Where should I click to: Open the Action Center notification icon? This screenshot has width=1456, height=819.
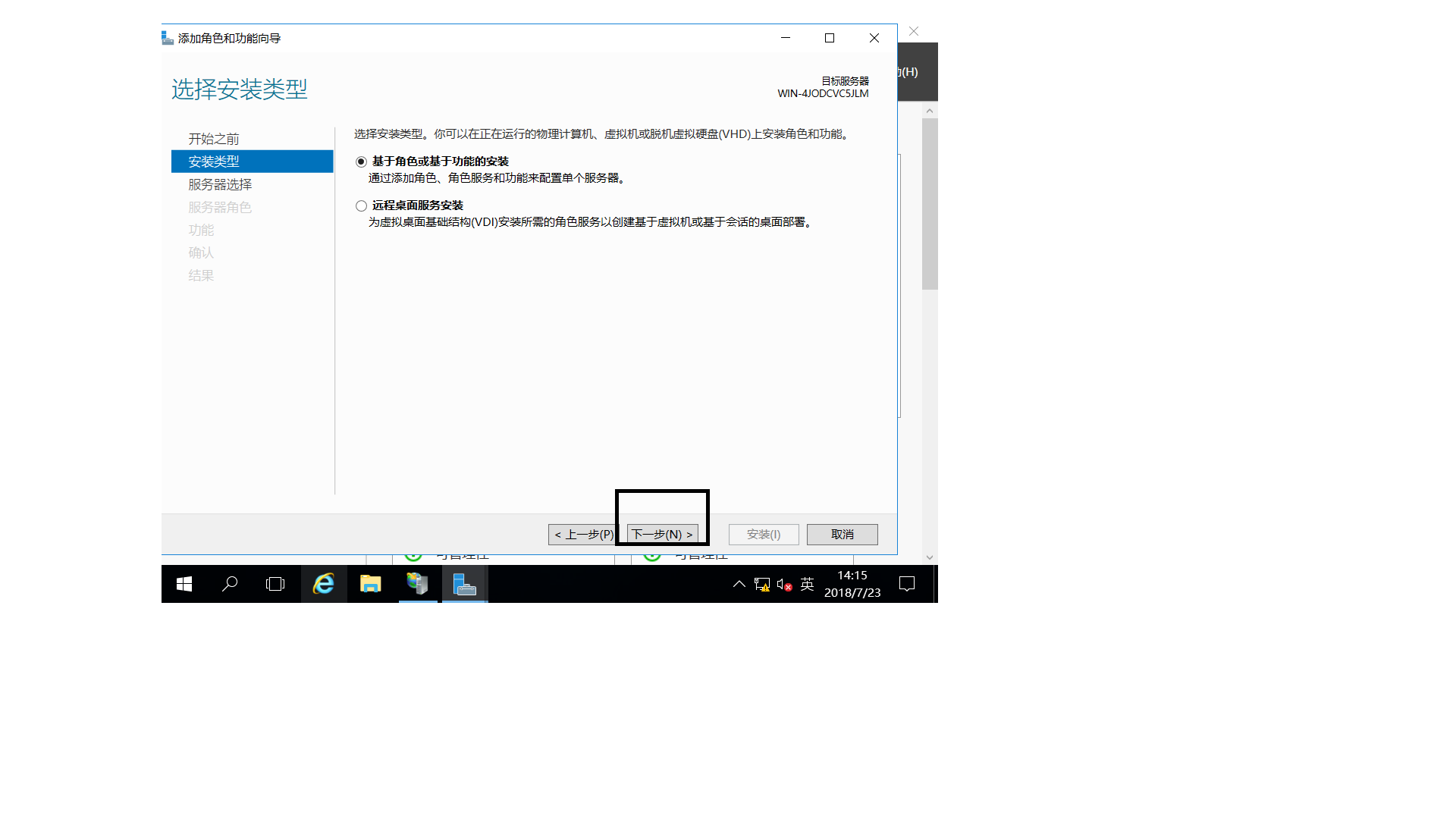(907, 584)
